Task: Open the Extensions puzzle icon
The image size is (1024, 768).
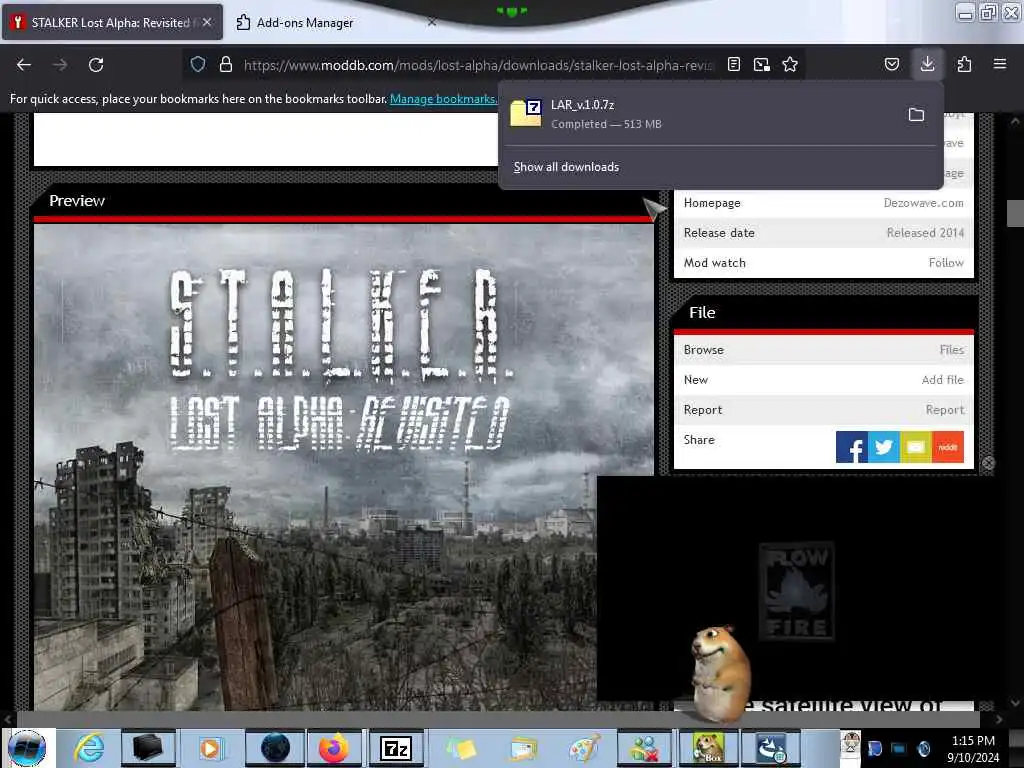Action: coord(964,64)
